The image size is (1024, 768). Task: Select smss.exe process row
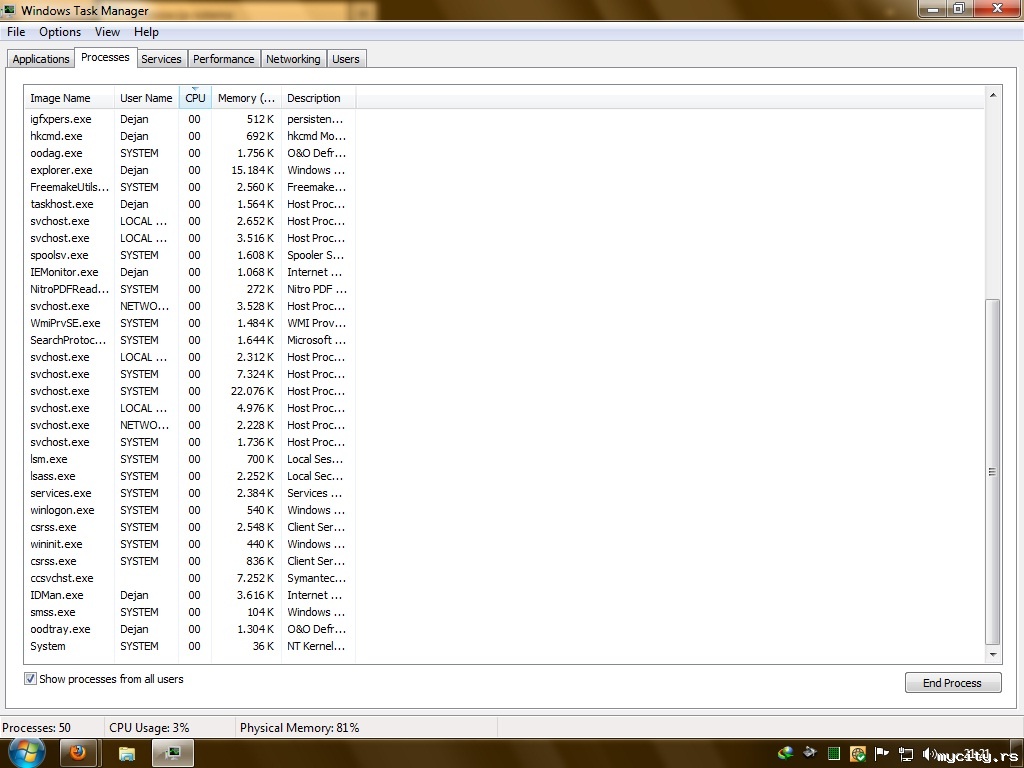189,612
